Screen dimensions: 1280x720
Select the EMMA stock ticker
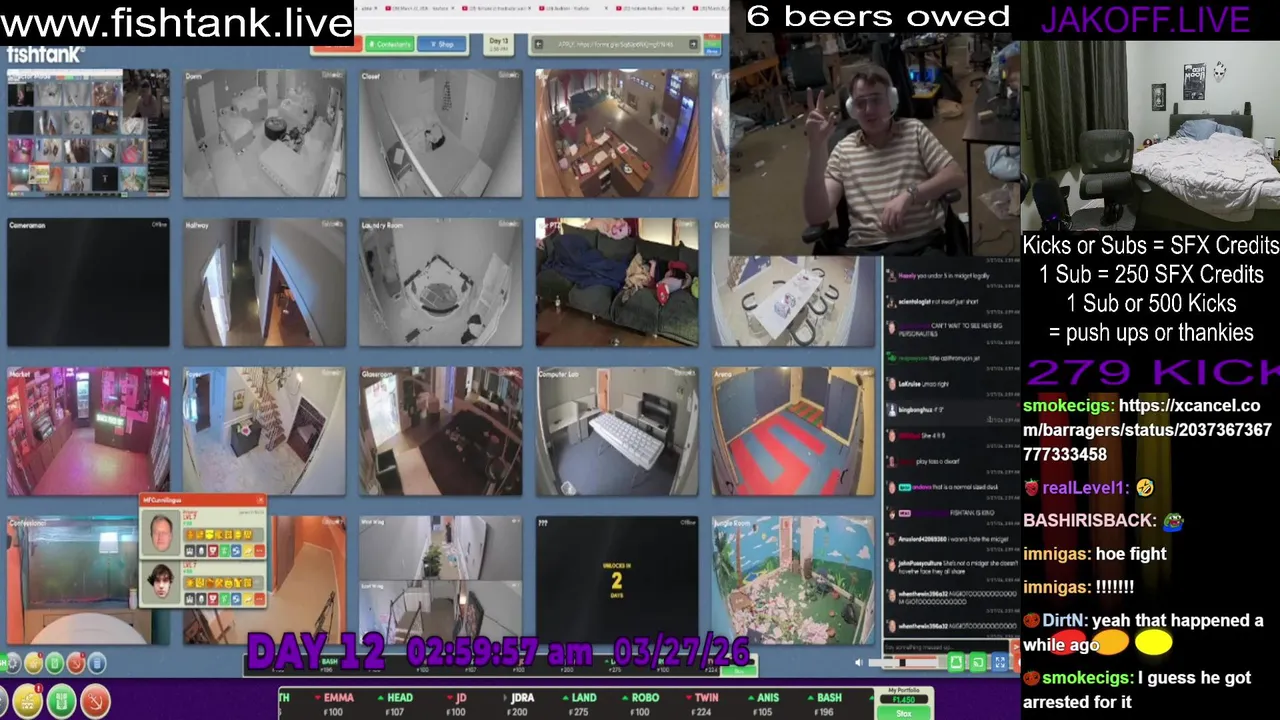tap(334, 704)
